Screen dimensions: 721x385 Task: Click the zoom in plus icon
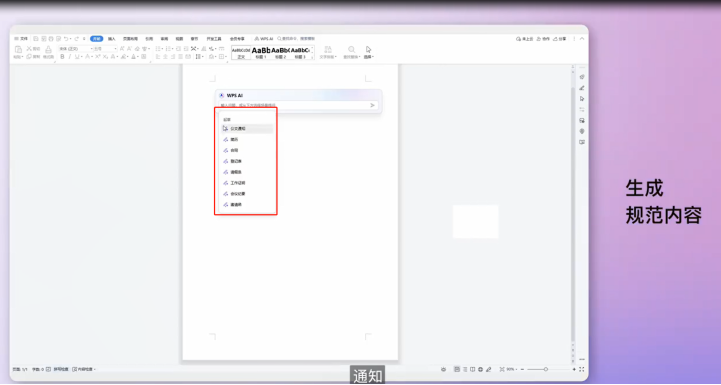point(574,369)
